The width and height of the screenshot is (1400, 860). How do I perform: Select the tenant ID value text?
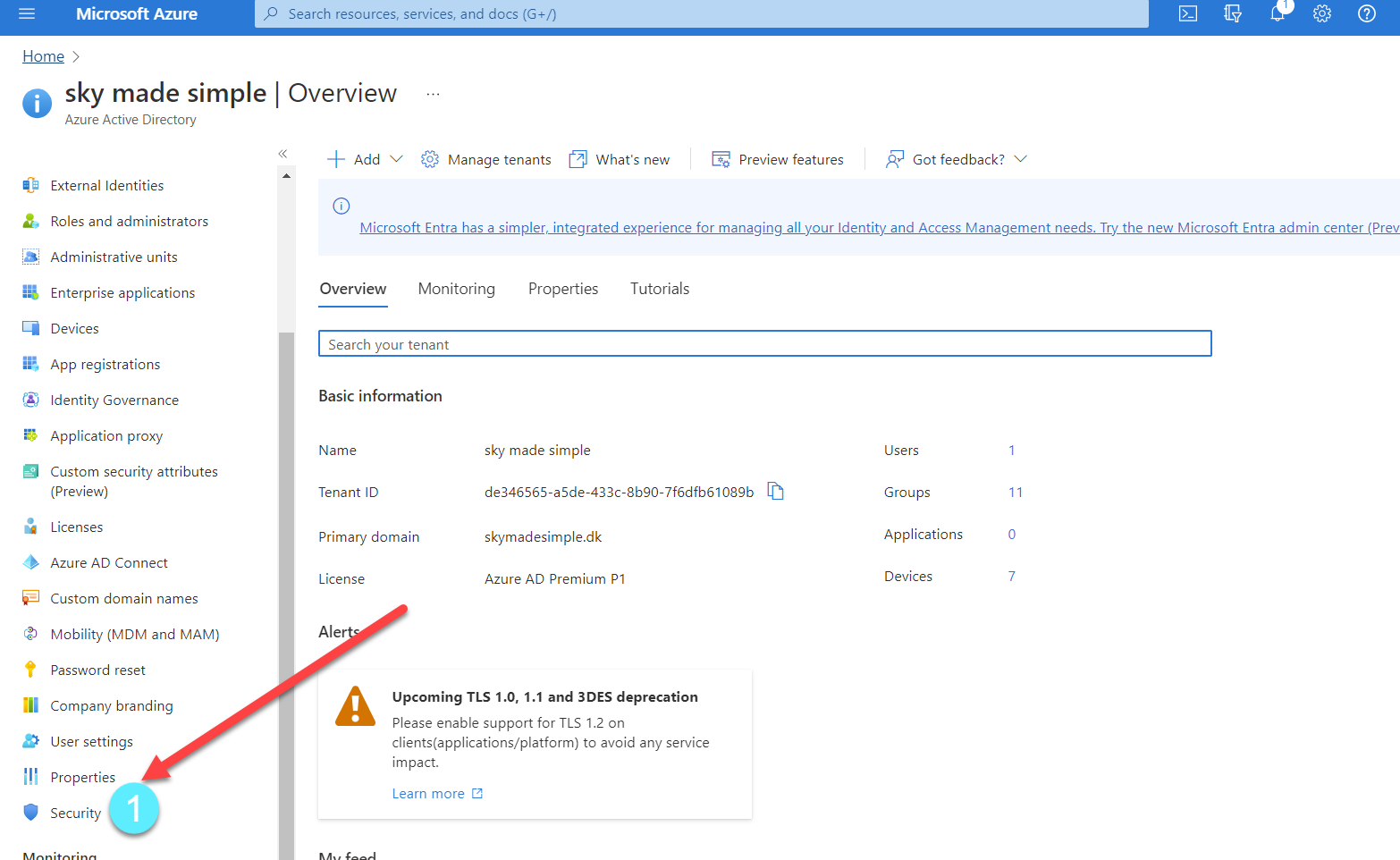[619, 493]
